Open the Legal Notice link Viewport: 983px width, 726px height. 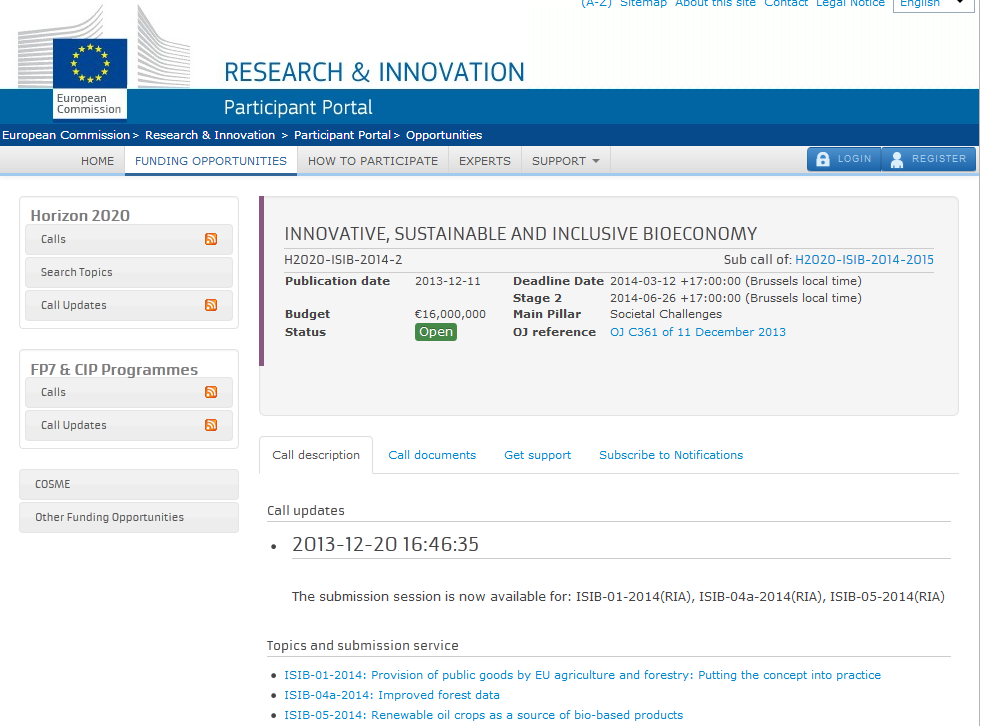point(850,4)
